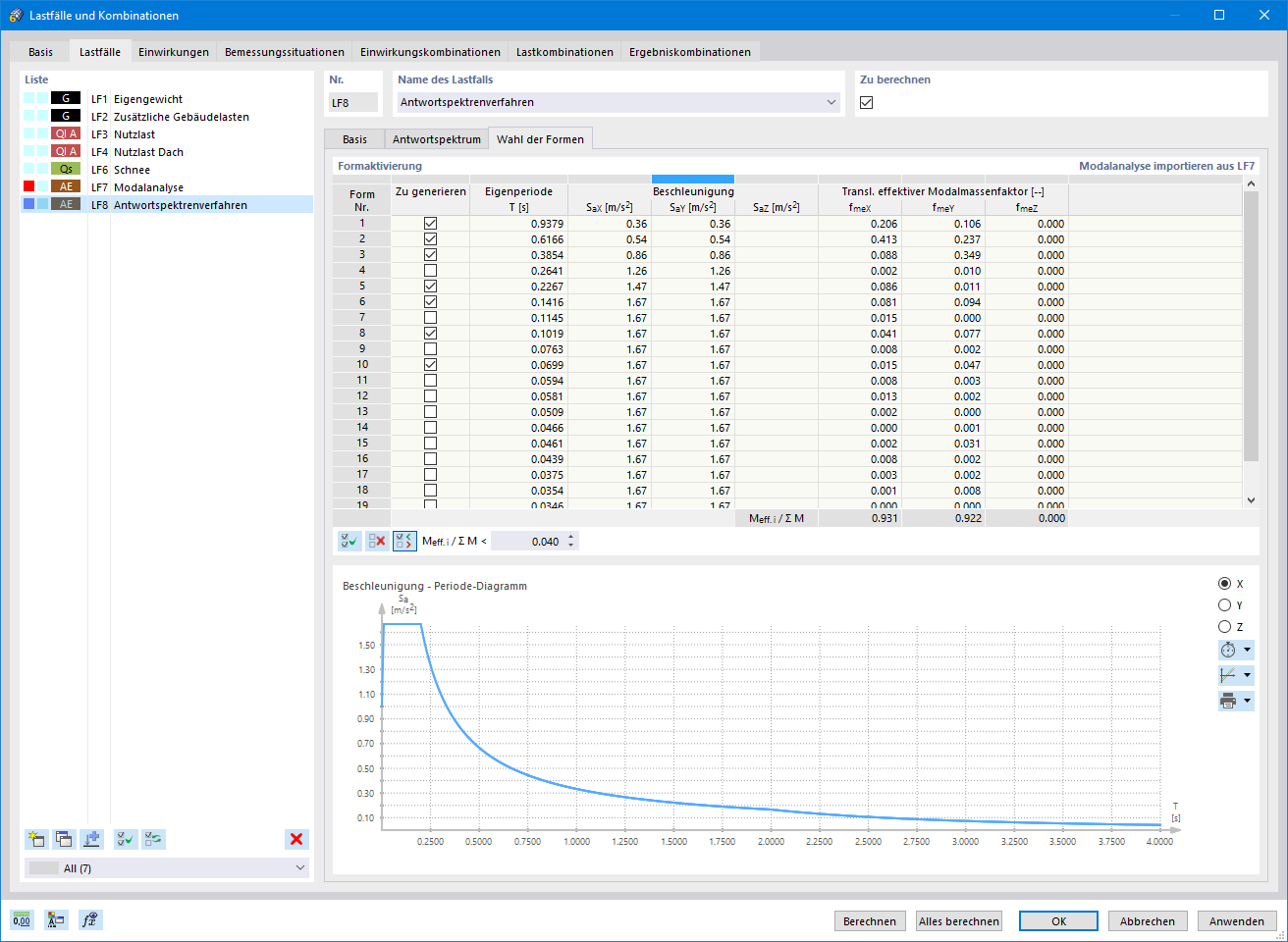The width and height of the screenshot is (1288, 942).
Task: Expand the printer button dropdown arrow
Action: point(1248,701)
